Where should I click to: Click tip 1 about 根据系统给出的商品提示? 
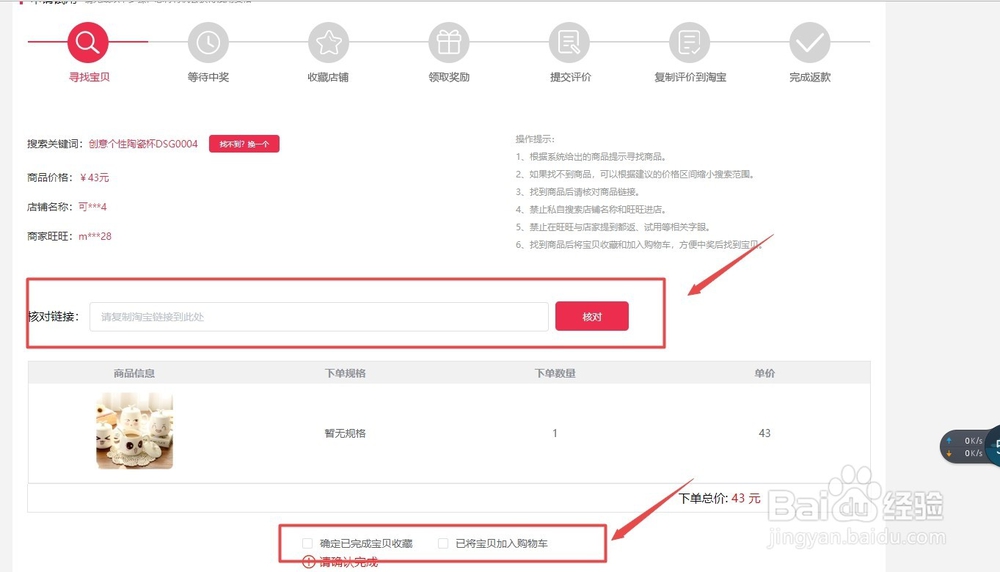pos(591,156)
